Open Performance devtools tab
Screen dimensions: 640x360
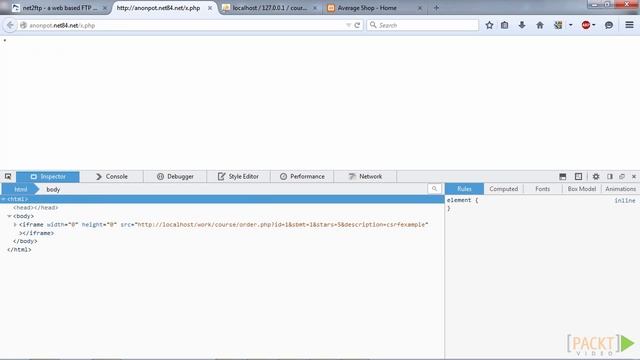(x=302, y=176)
